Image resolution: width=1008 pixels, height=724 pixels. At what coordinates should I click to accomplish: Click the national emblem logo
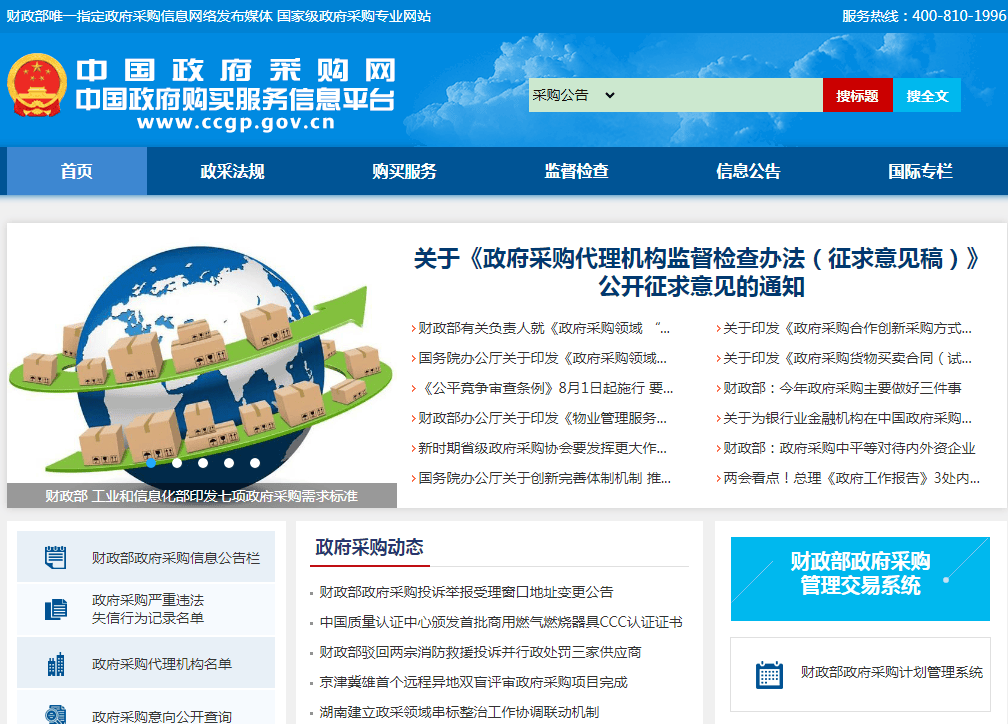37,86
